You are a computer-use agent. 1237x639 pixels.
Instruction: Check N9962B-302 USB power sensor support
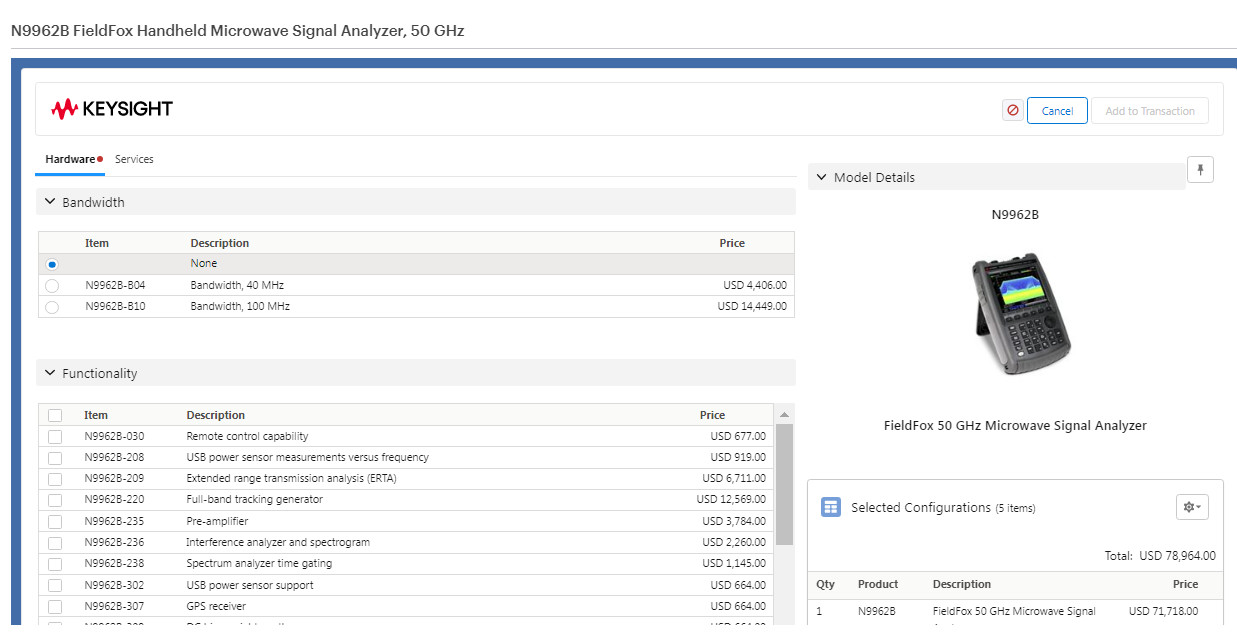55,586
